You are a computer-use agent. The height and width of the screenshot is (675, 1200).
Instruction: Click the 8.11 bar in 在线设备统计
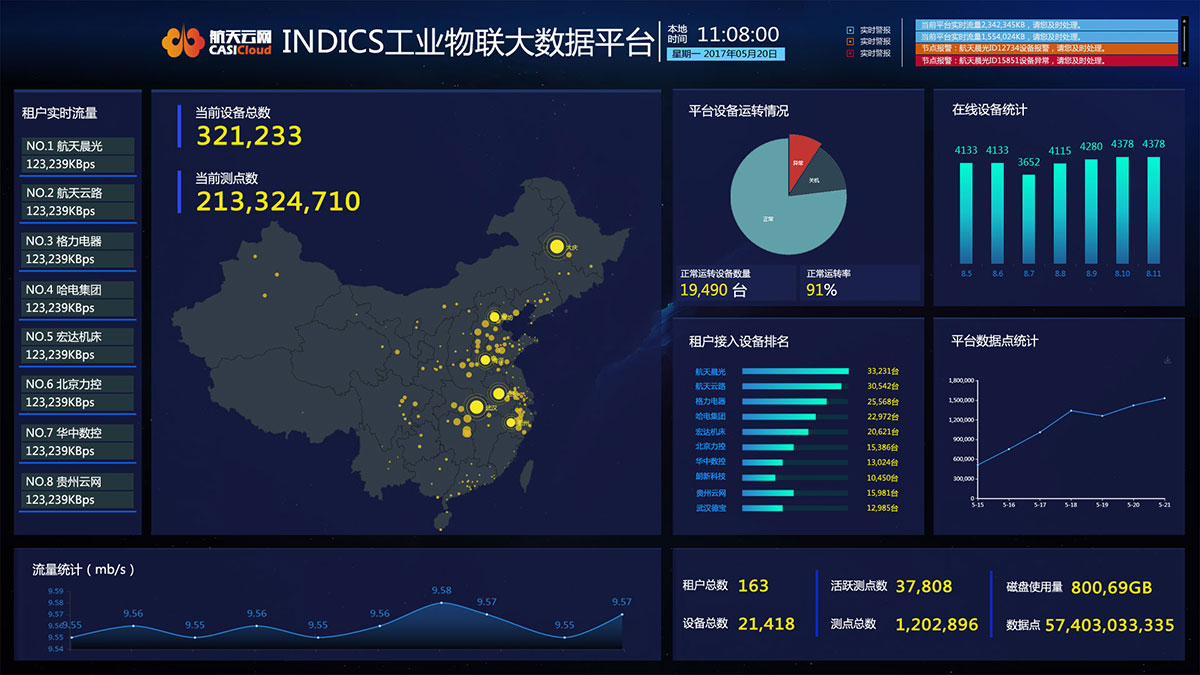pyautogui.click(x=1154, y=210)
